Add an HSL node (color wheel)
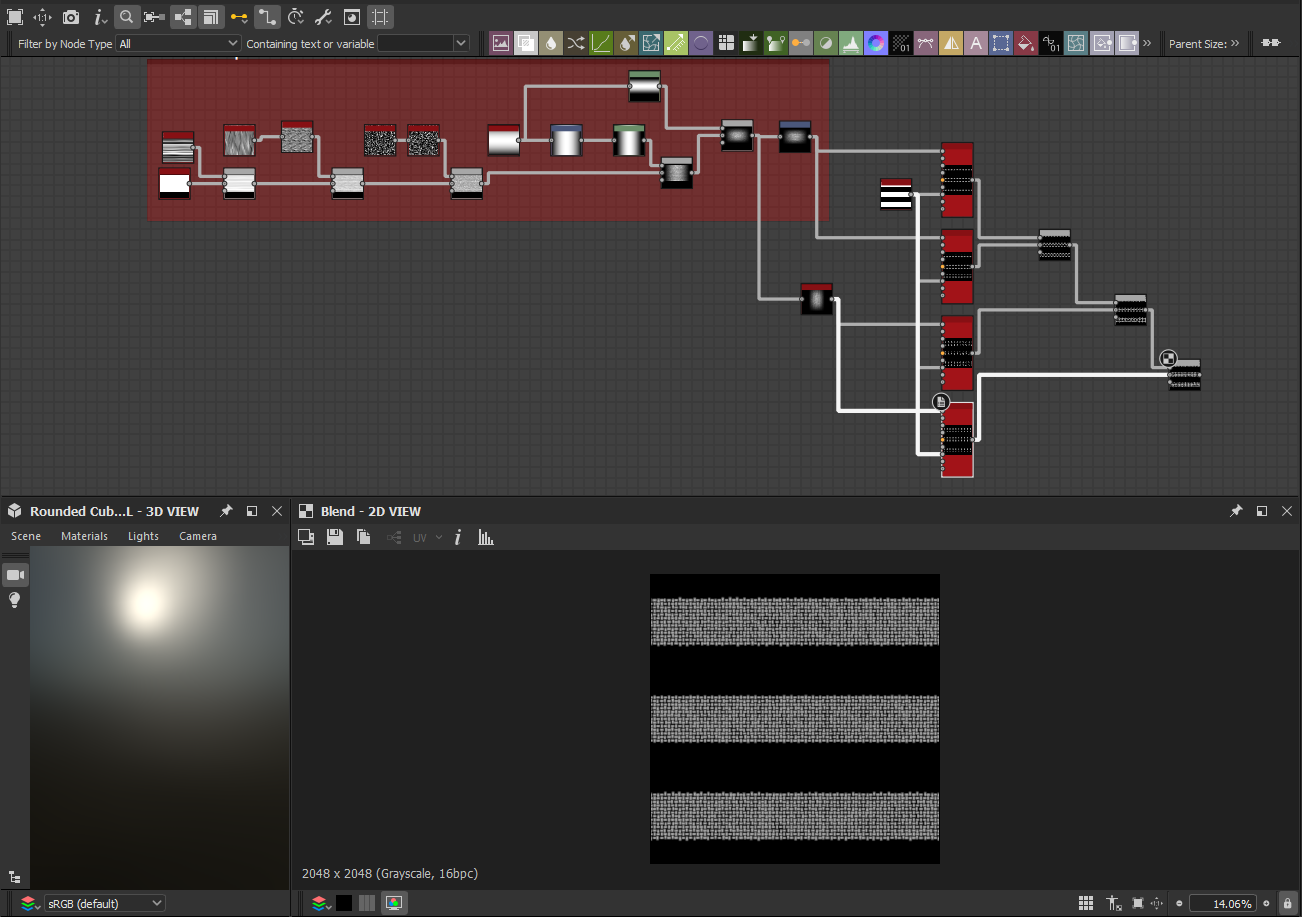This screenshot has height=917, width=1302. (876, 43)
